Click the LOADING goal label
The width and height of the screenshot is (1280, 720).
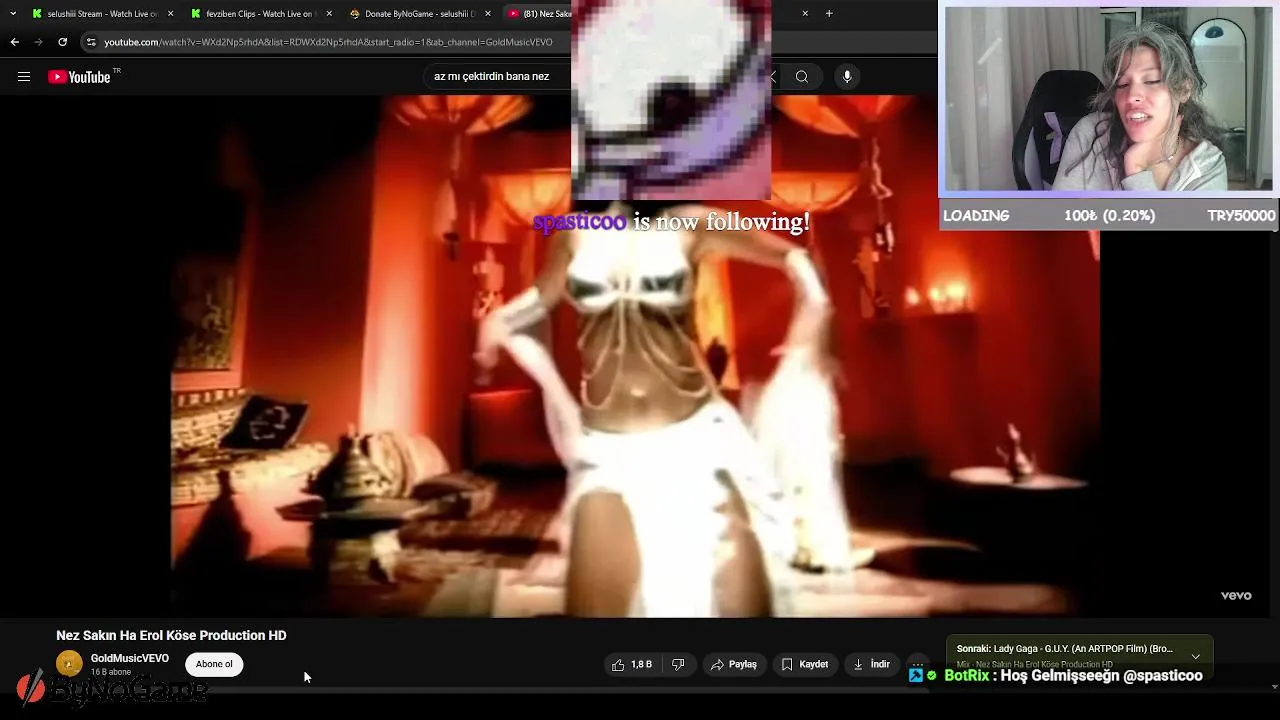point(976,216)
